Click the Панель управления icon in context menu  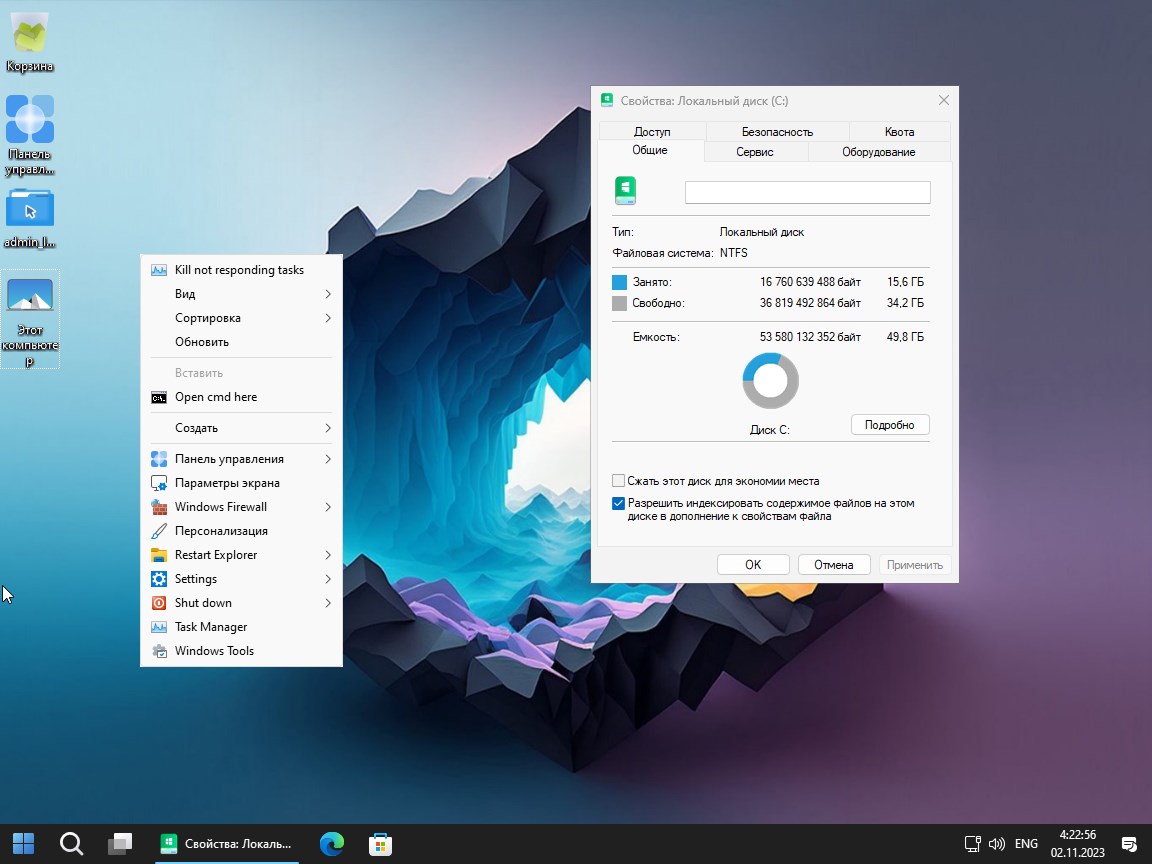point(159,459)
